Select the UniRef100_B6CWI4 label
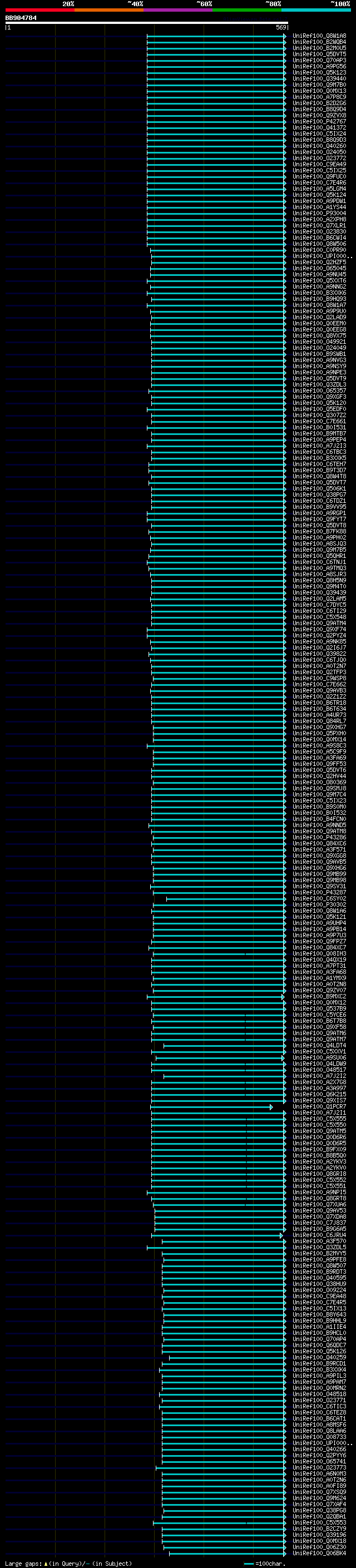356x1568 pixels. [x=319, y=238]
